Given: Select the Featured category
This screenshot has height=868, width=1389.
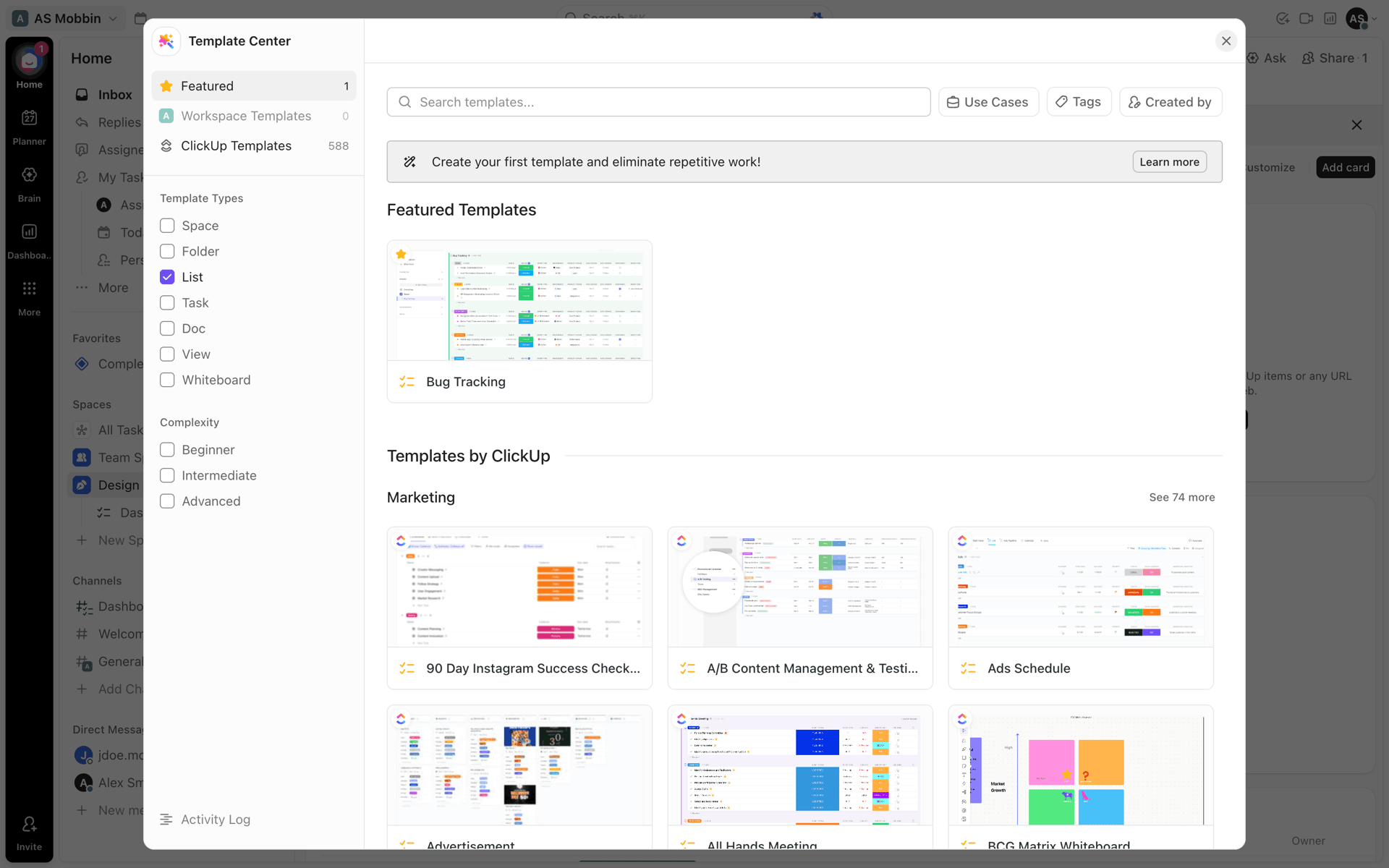Looking at the screenshot, I should coord(254,86).
